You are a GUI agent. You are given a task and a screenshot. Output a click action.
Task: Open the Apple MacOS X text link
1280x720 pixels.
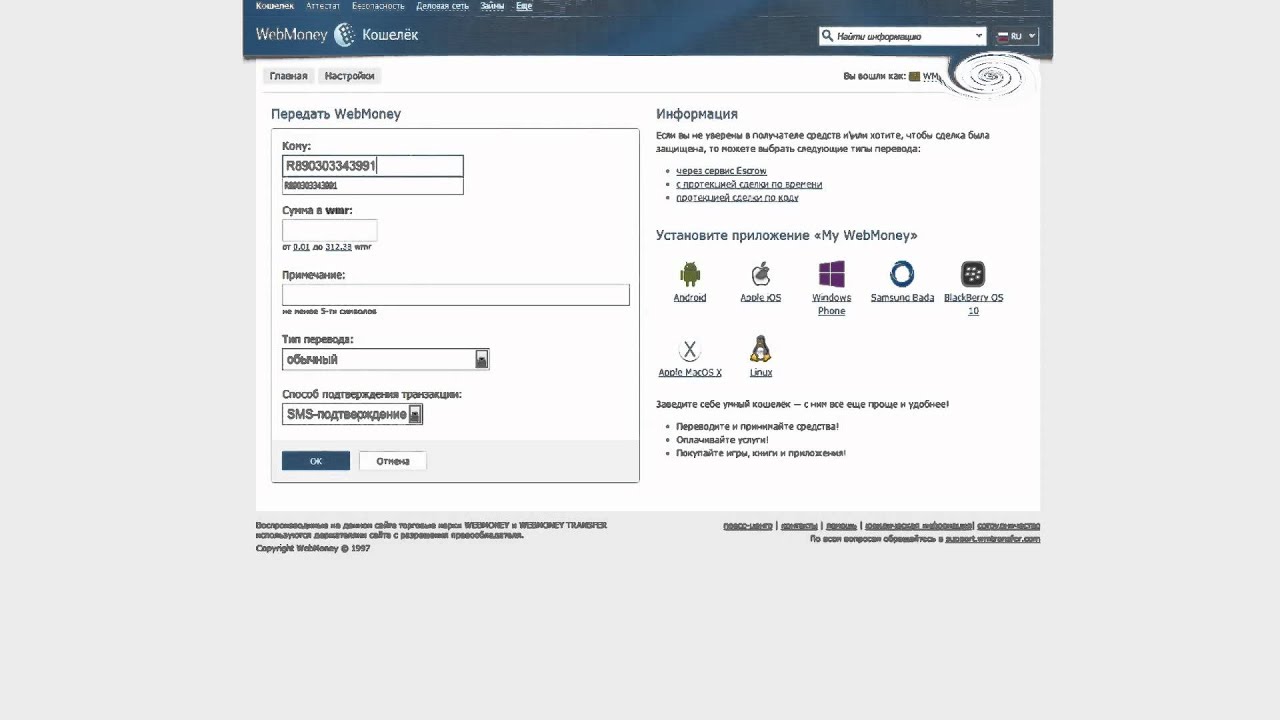[x=690, y=373]
